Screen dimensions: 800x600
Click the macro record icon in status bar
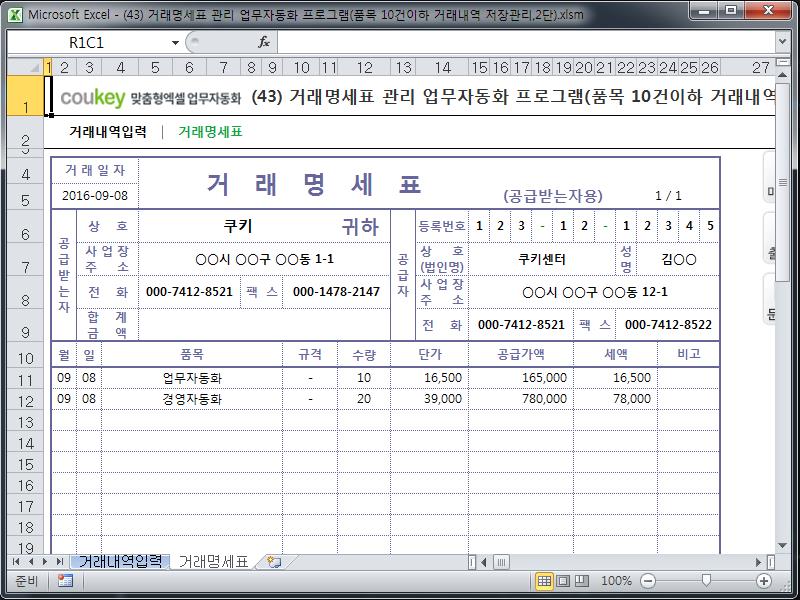[65, 581]
